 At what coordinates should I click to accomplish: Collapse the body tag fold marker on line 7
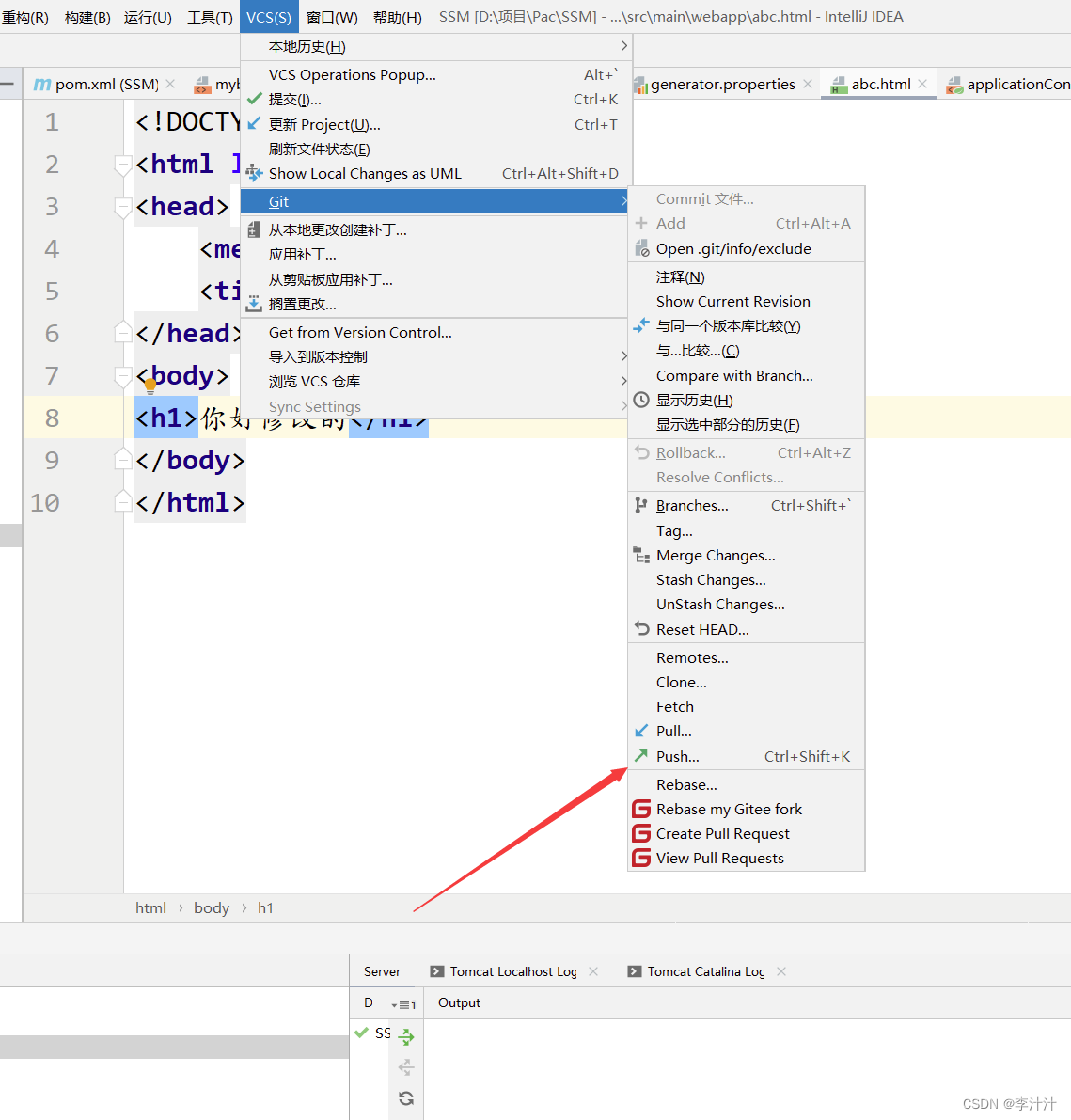[x=123, y=376]
